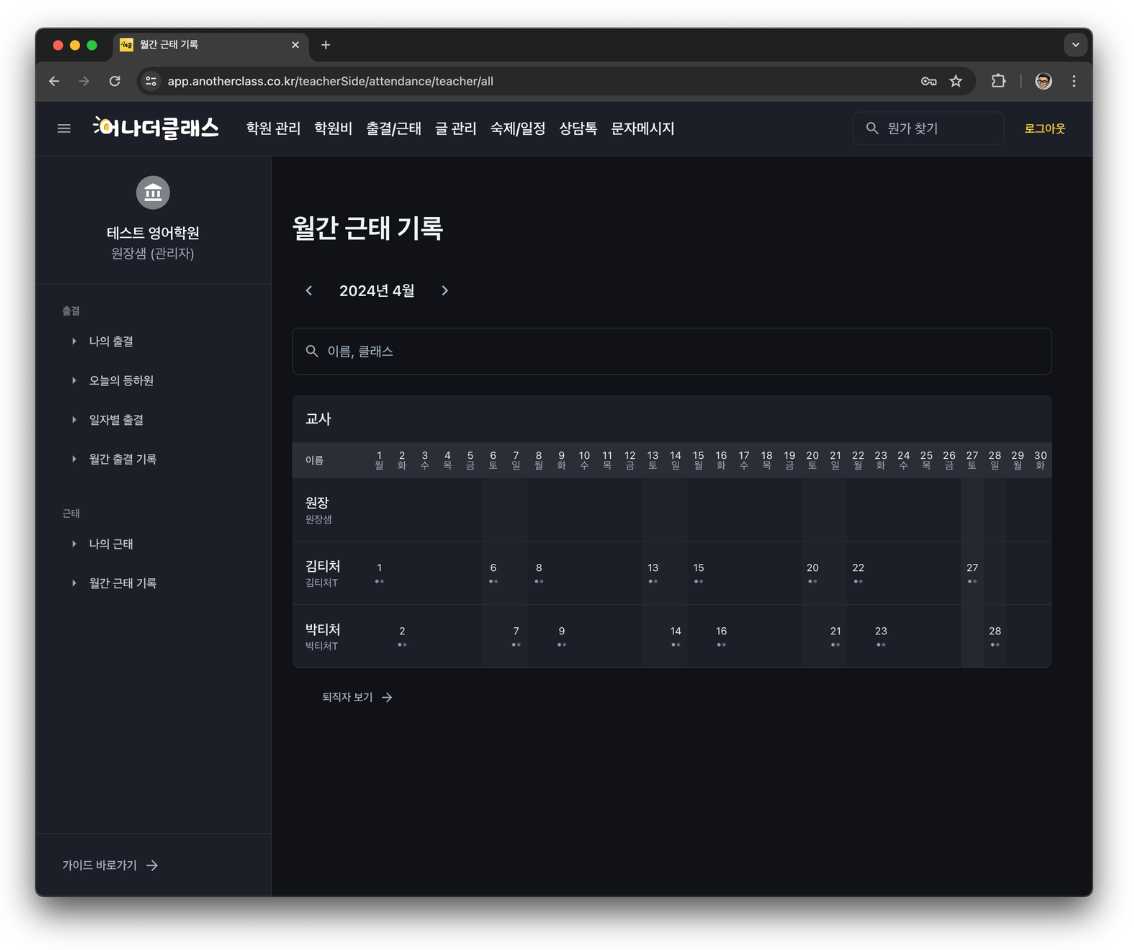The height and width of the screenshot is (950, 1134).
Task: Click the magnifier icon in name search box
Action: [x=312, y=351]
